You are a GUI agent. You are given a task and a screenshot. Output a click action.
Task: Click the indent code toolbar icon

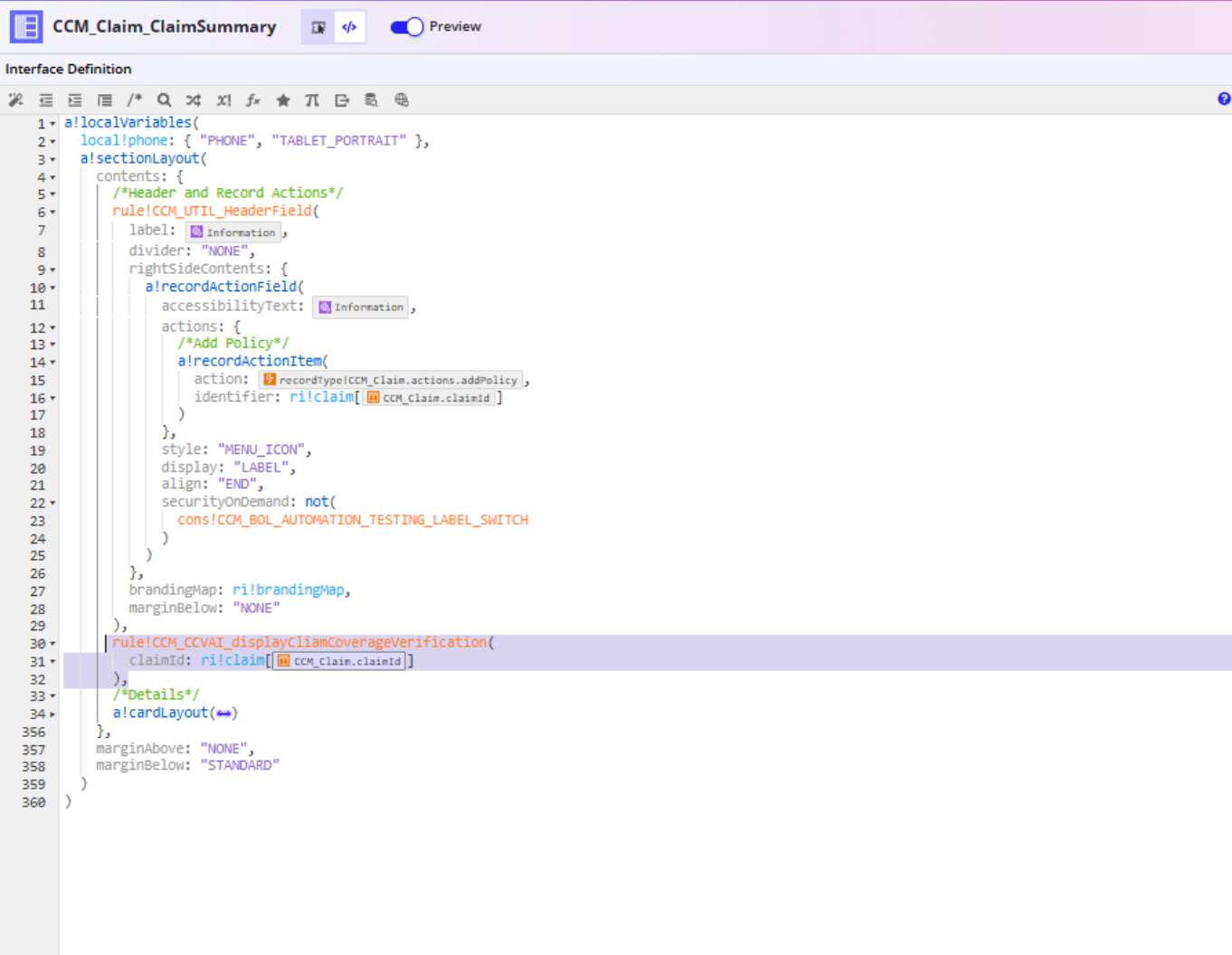75,100
